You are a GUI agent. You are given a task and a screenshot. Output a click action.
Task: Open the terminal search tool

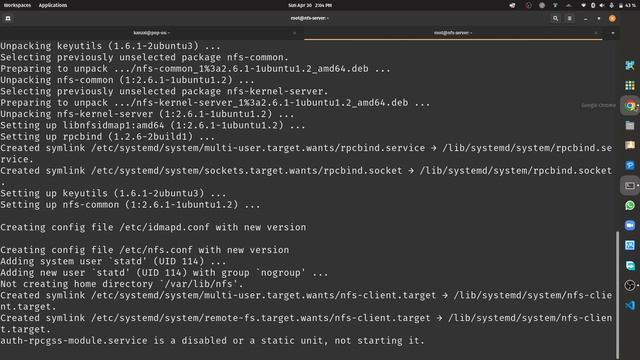(555, 18)
